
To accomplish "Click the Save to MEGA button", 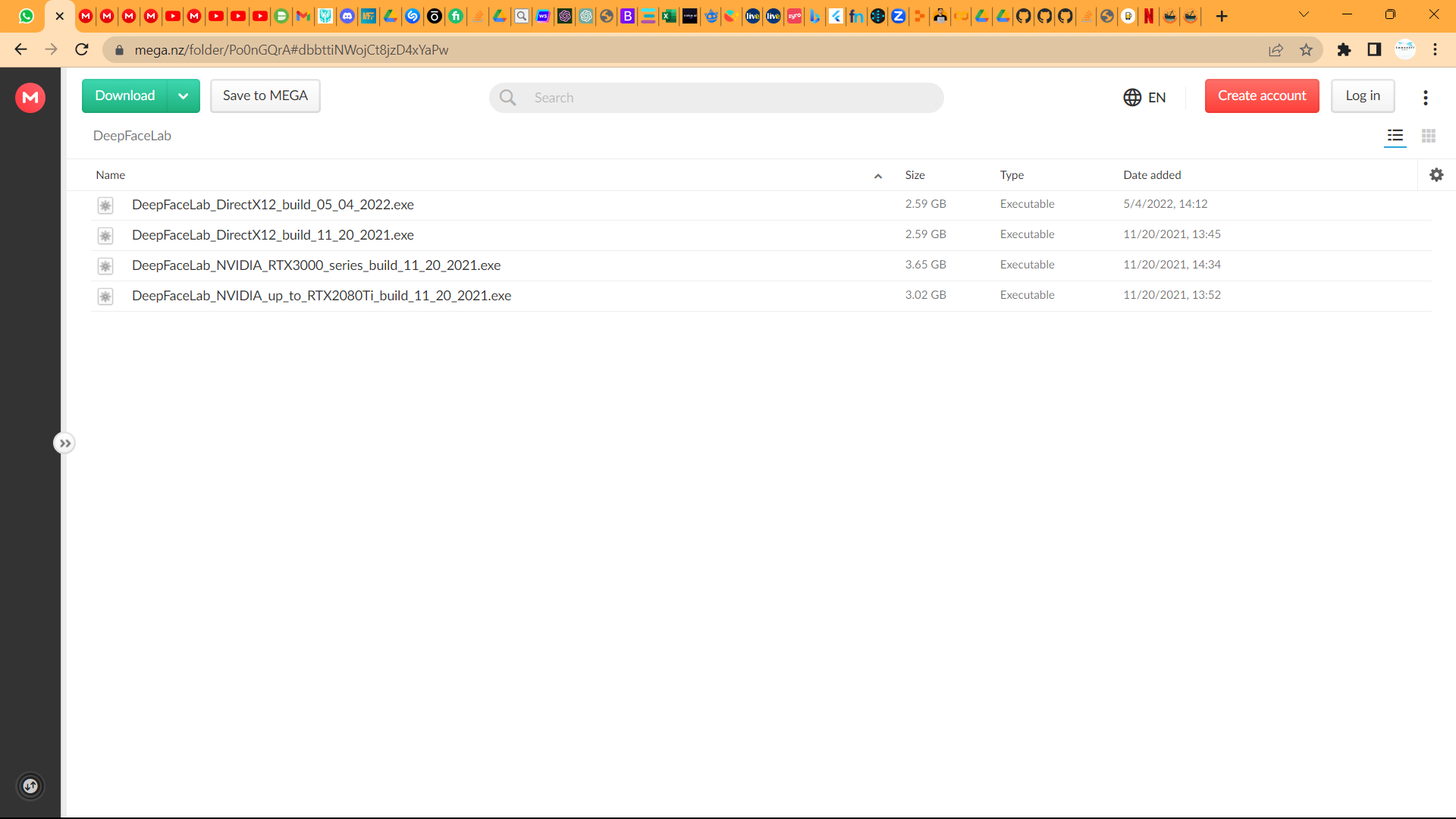I will 264,96.
